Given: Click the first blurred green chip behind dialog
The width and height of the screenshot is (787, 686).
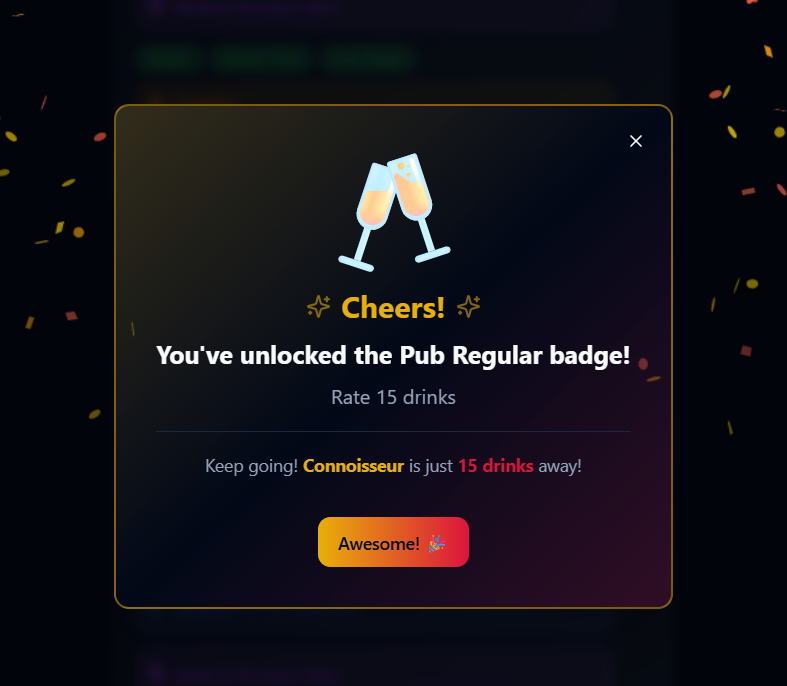Looking at the screenshot, I should 170,57.
